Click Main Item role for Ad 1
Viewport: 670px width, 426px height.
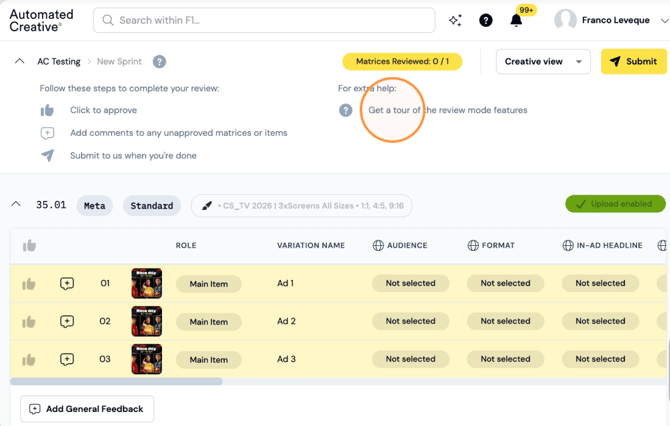(x=209, y=284)
